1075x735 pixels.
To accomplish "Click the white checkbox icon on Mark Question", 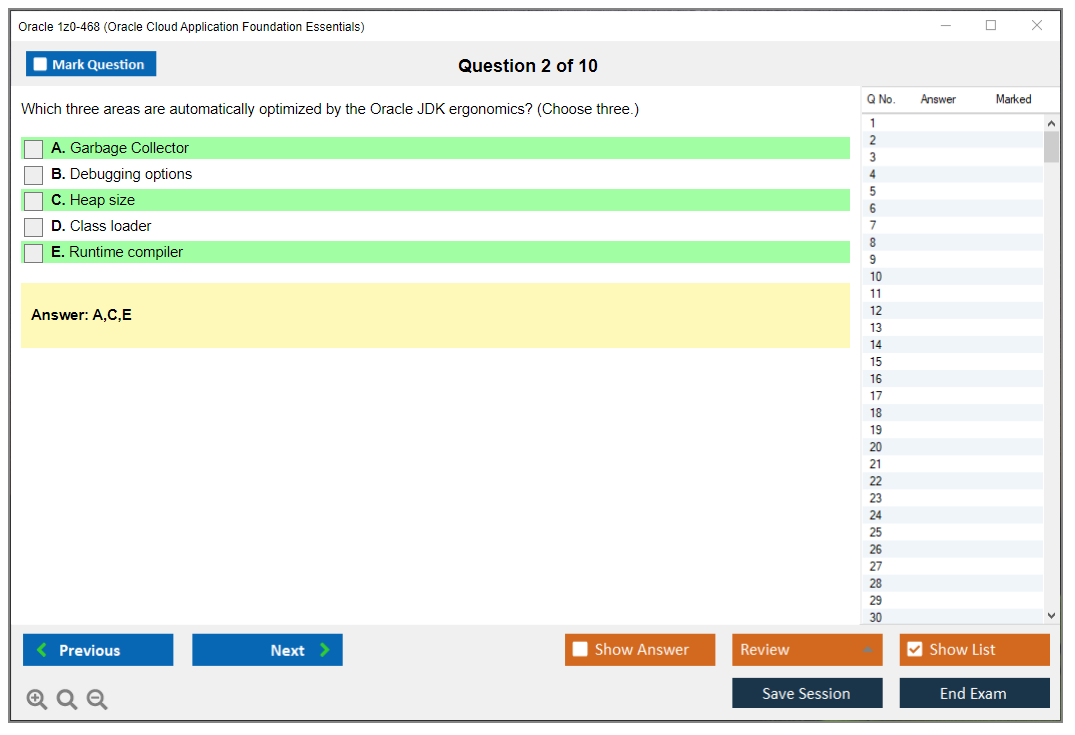I will (39, 63).
